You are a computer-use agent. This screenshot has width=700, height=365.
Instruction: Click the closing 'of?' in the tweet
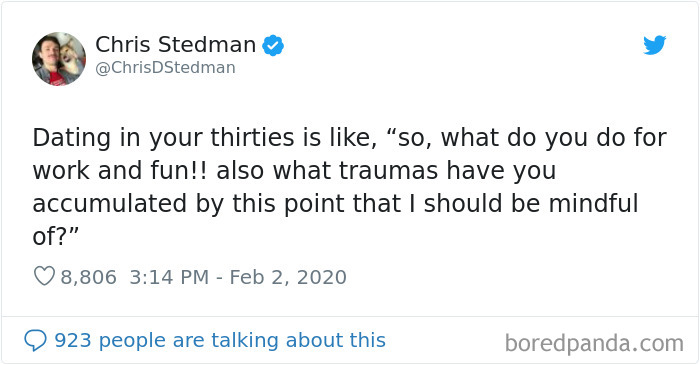50,236
